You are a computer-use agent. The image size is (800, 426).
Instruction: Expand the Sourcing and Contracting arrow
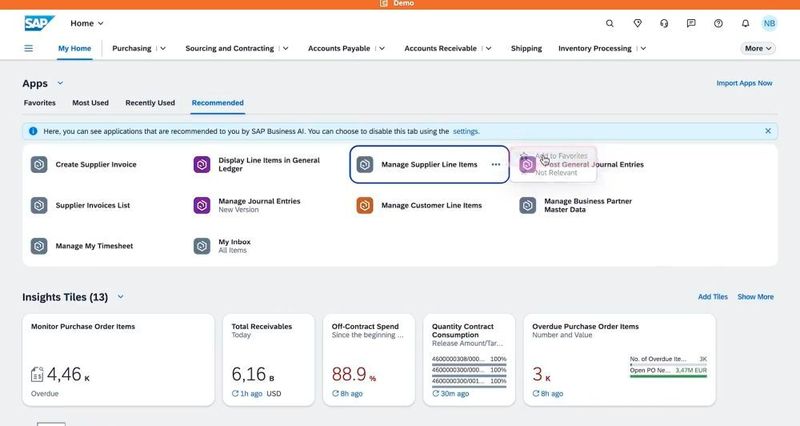coord(286,48)
